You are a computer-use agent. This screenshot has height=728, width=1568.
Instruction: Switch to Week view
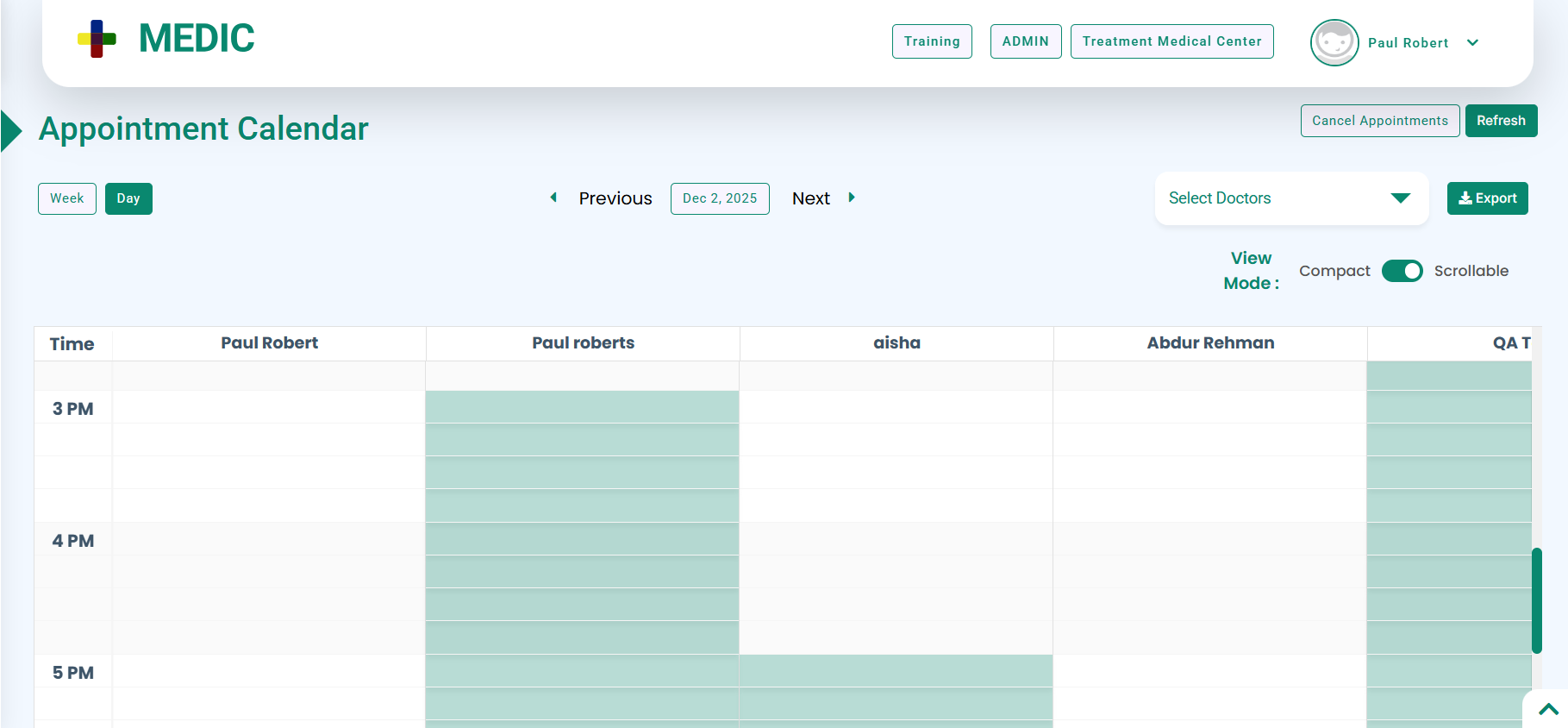click(x=67, y=198)
